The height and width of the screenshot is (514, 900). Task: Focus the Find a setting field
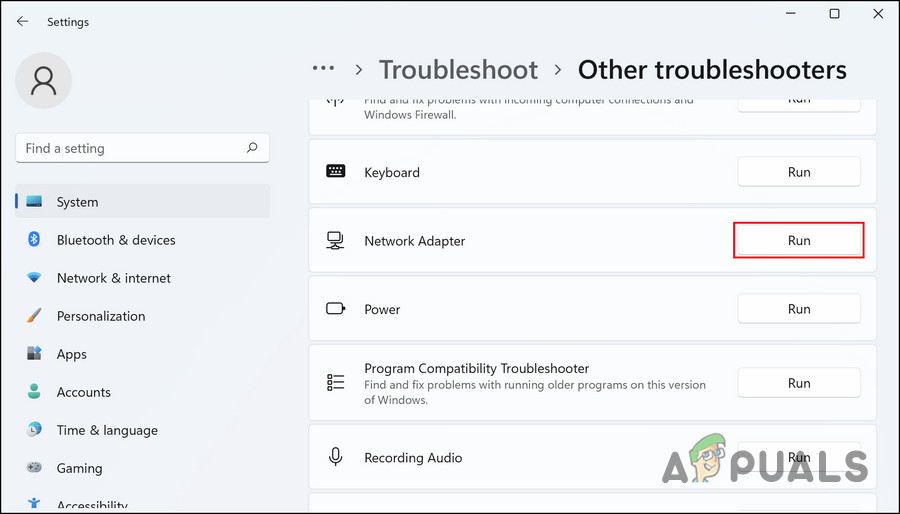click(x=130, y=148)
